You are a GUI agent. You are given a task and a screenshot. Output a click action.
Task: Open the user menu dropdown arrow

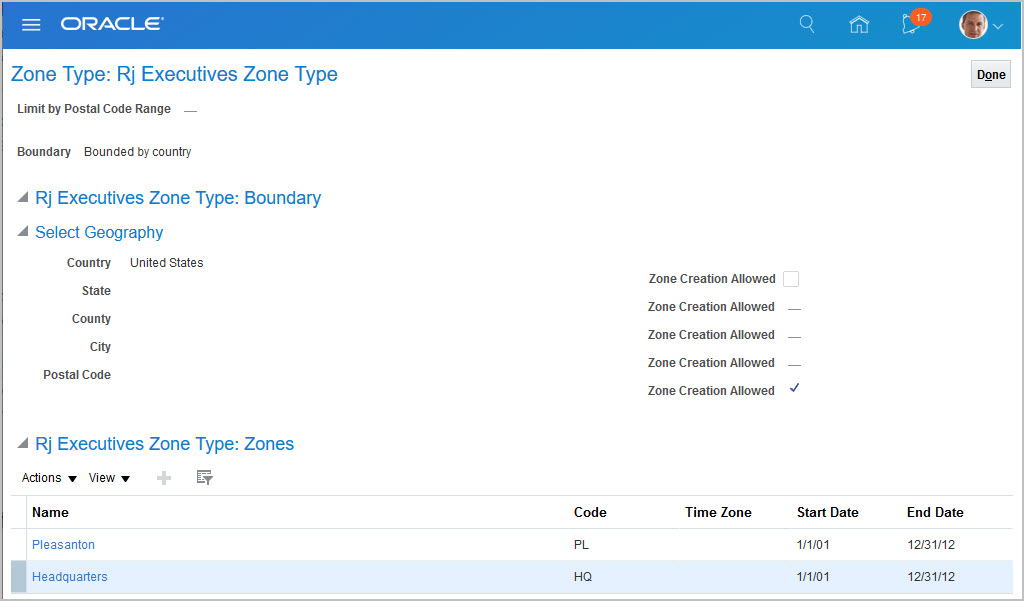click(x=998, y=27)
